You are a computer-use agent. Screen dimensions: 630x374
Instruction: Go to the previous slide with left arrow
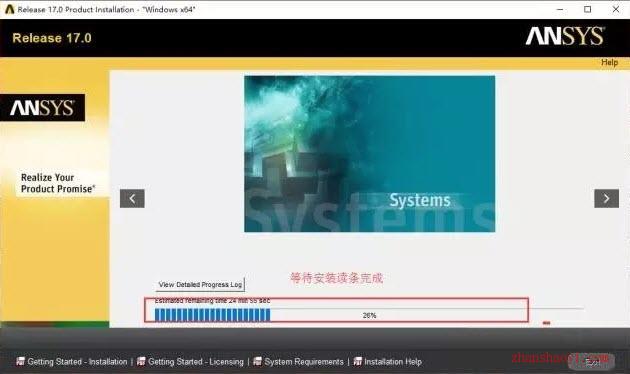coord(132,198)
